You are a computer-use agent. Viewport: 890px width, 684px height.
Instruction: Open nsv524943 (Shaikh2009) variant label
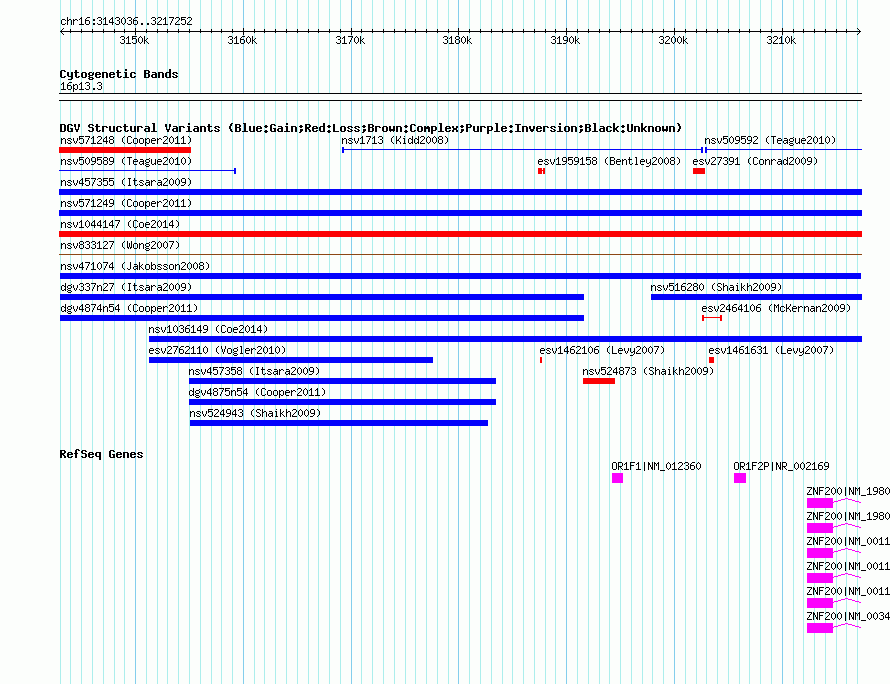[255, 413]
